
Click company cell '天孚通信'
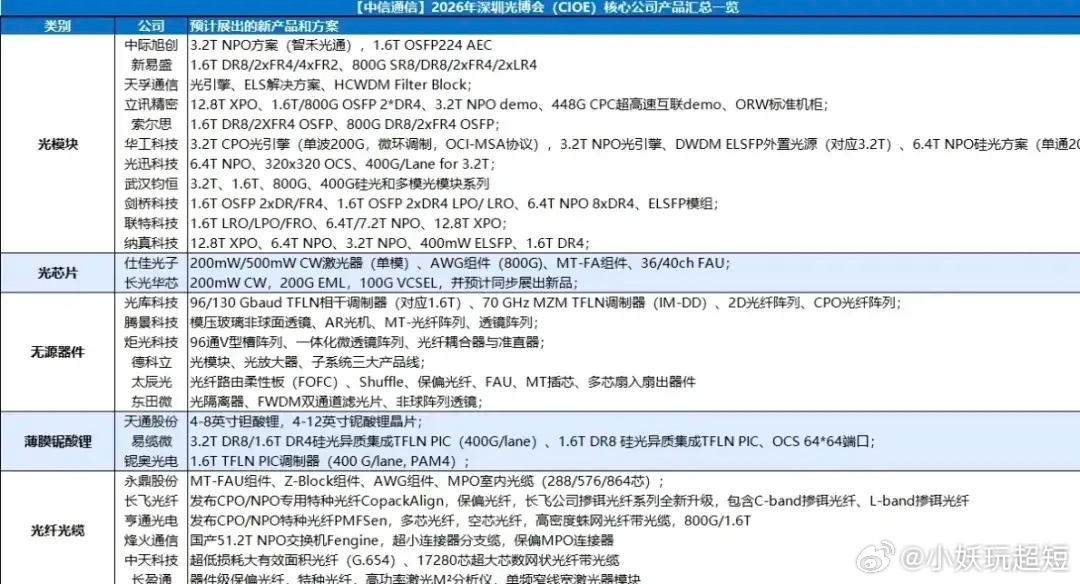click(151, 85)
